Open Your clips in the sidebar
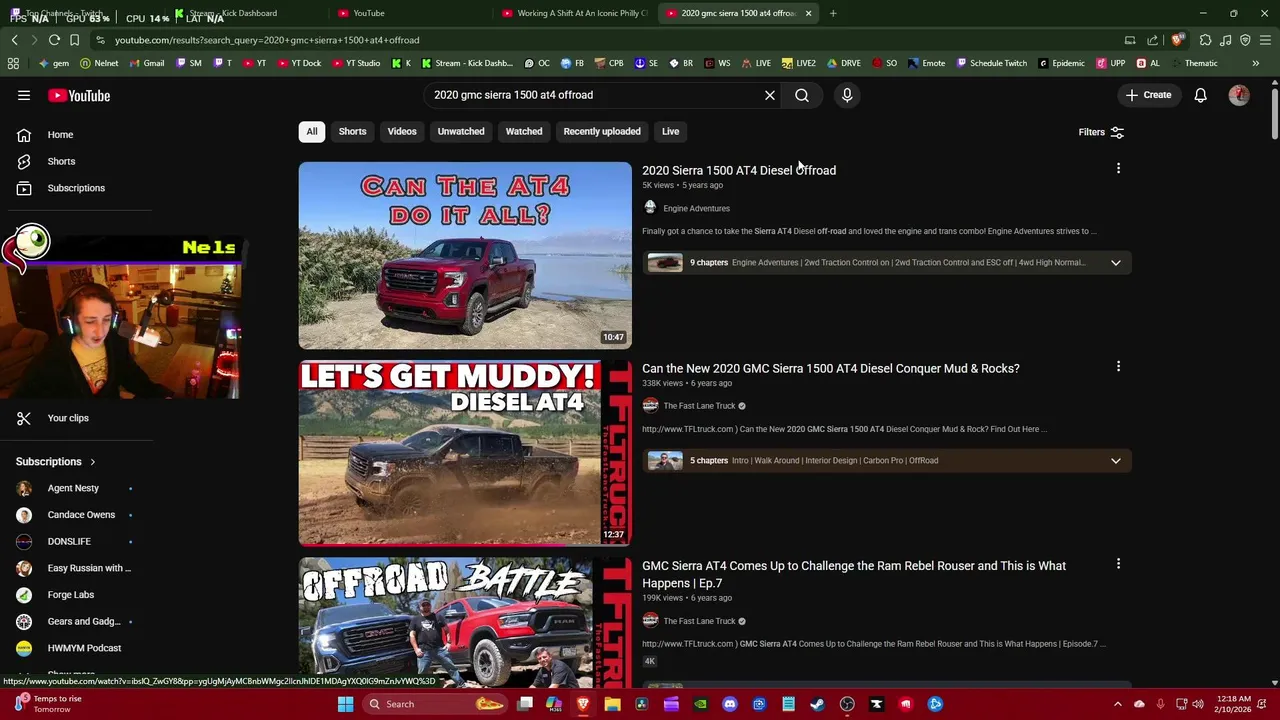1280x720 pixels. [68, 418]
